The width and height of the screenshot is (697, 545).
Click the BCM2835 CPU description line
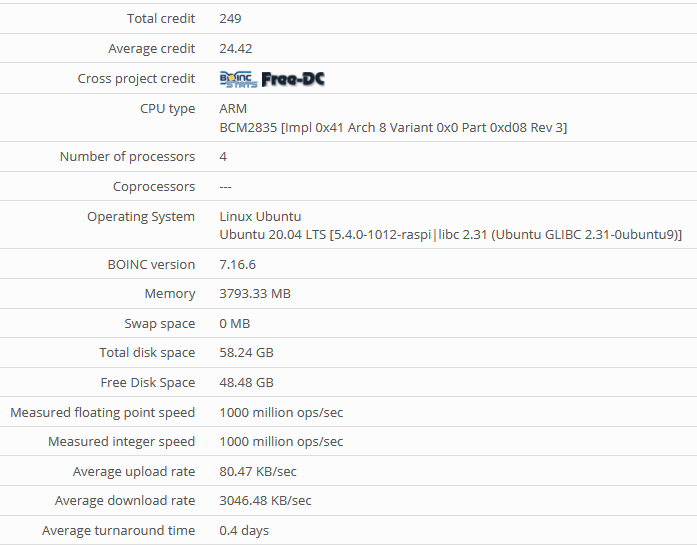coord(393,127)
